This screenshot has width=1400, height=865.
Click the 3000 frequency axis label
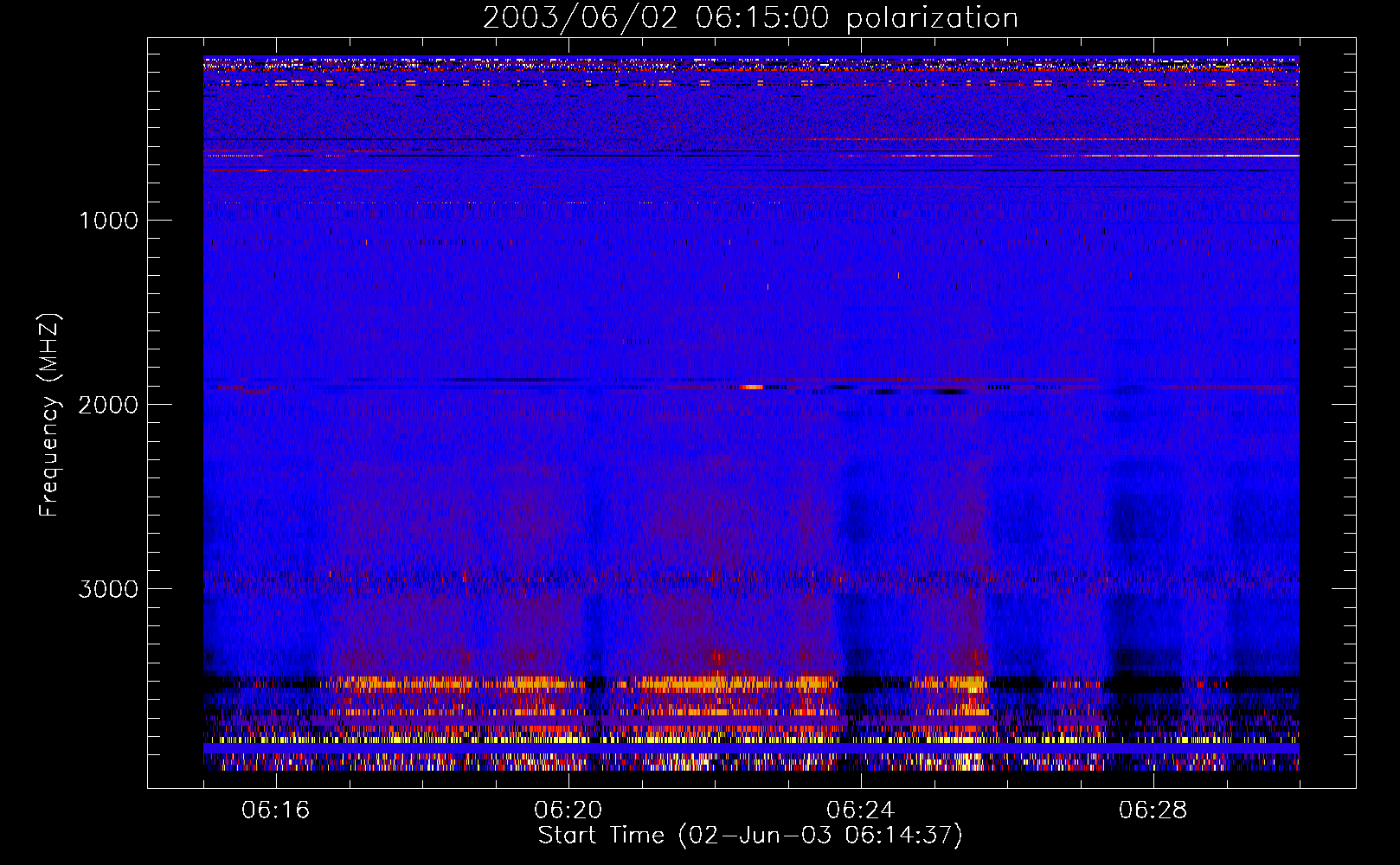pos(108,589)
